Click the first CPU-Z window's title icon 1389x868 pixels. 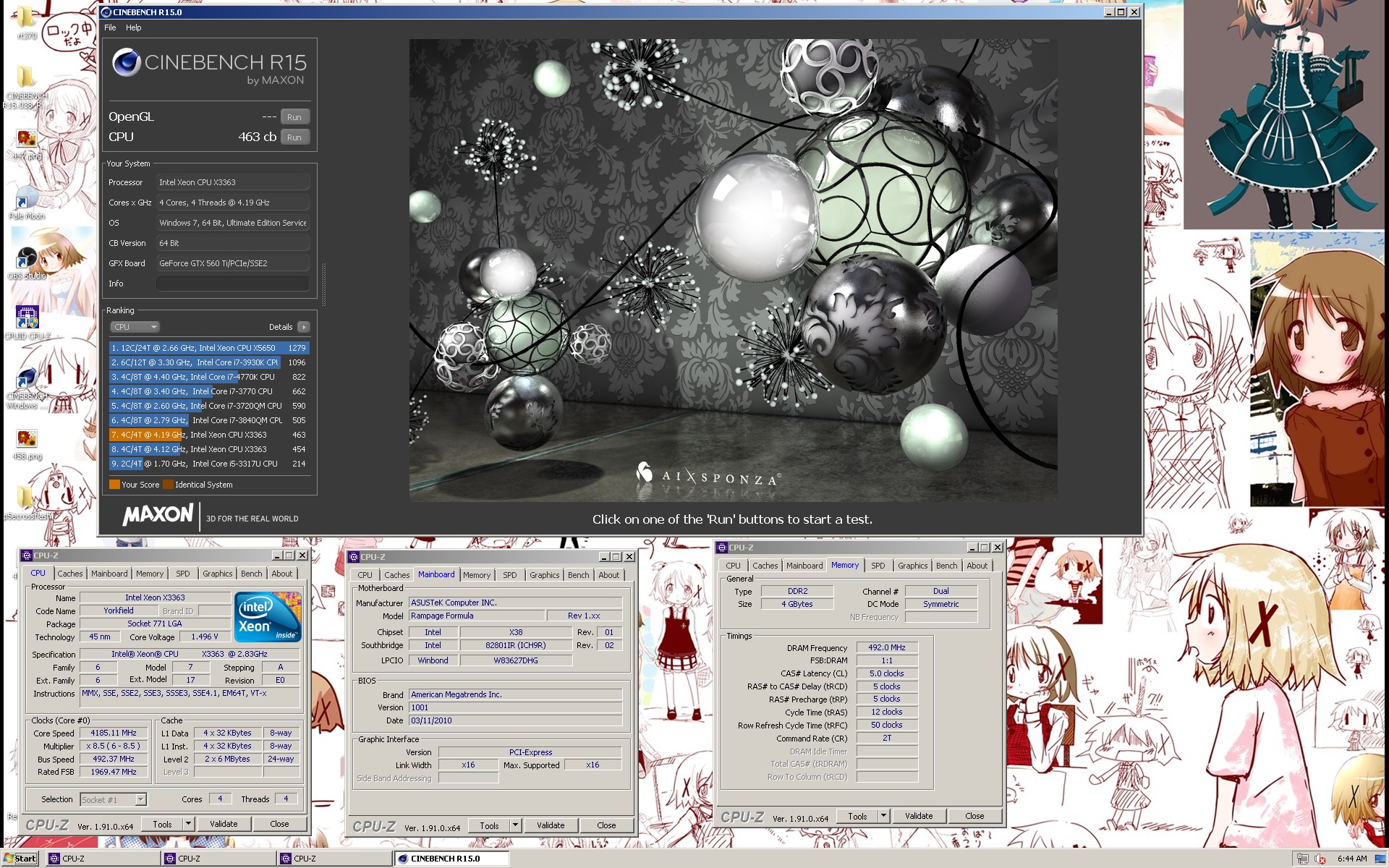(27, 556)
